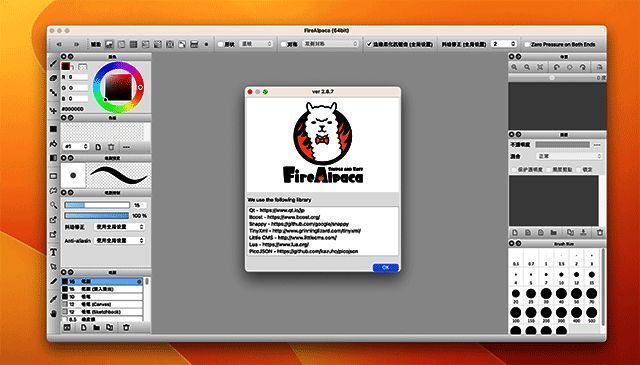Select the 12 brush labeled (Sketchbook)
Screen dimensions: 640x365
click(x=102, y=312)
